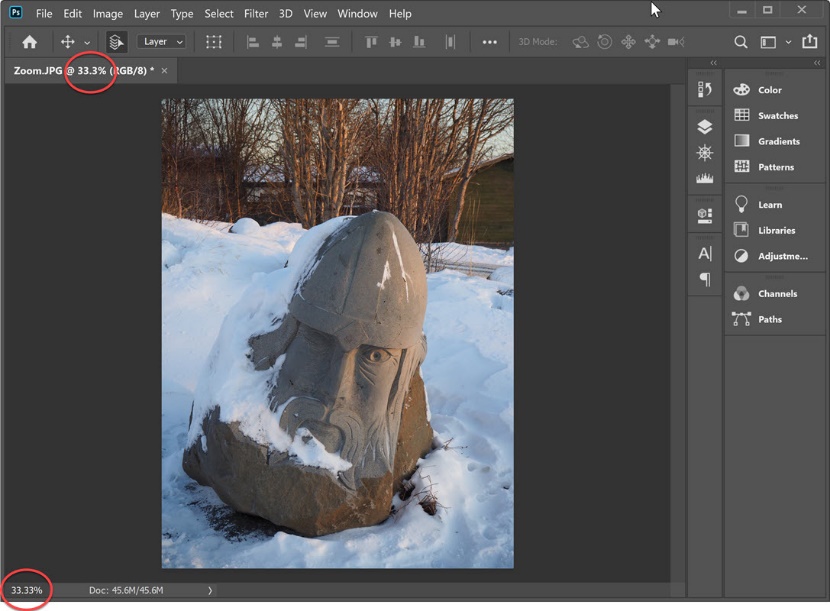Screen dimensions: 830x611
Task: Click the Share image icon
Action: pyautogui.click(x=810, y=41)
